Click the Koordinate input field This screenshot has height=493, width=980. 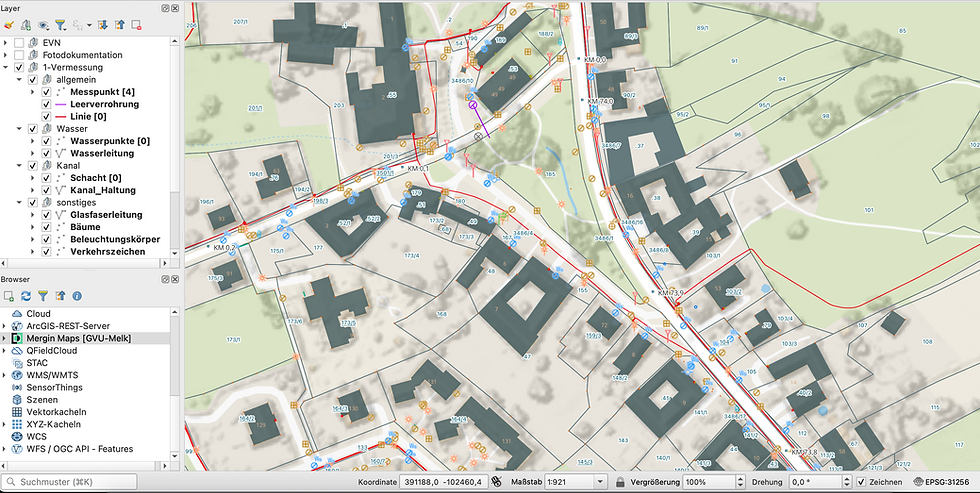point(444,482)
